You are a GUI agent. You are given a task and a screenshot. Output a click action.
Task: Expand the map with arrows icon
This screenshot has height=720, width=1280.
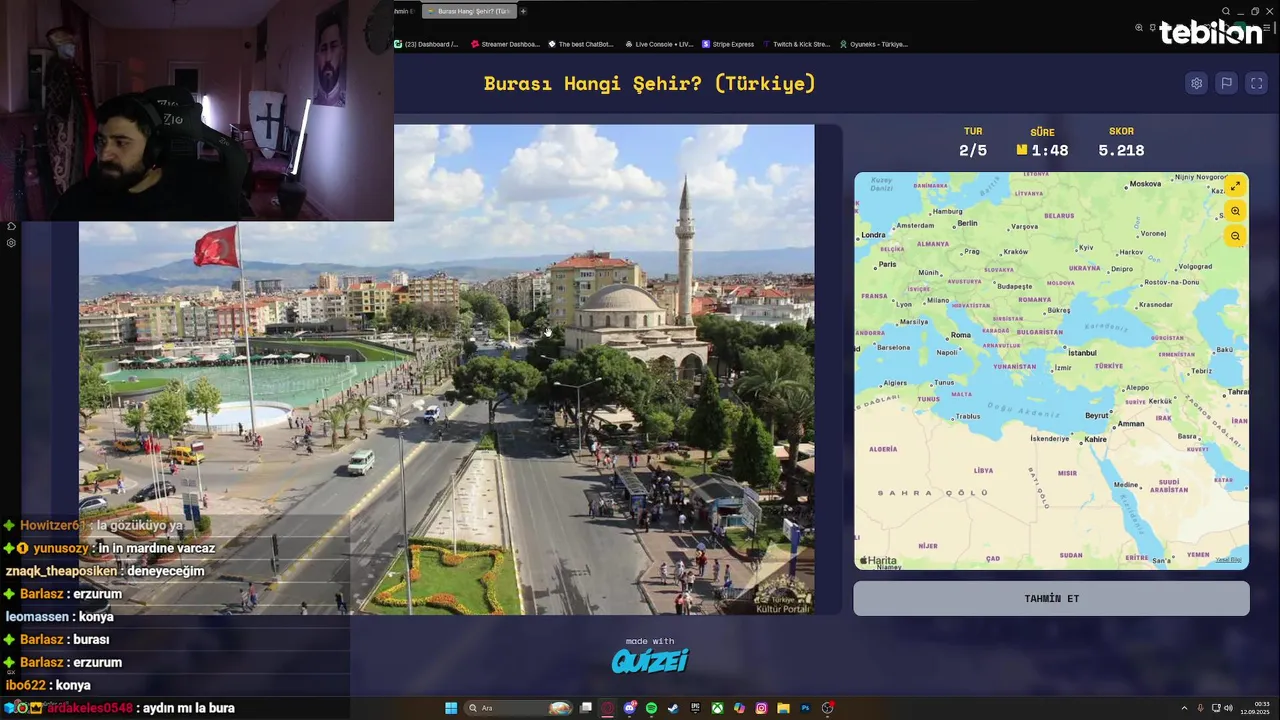tap(1235, 186)
